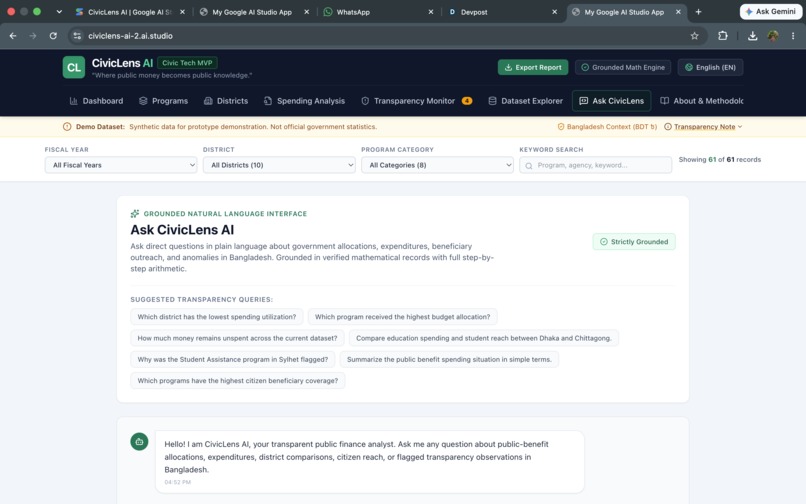Viewport: 806px width, 504px height.
Task: Click the Demo Dataset warning icon
Action: point(67,127)
